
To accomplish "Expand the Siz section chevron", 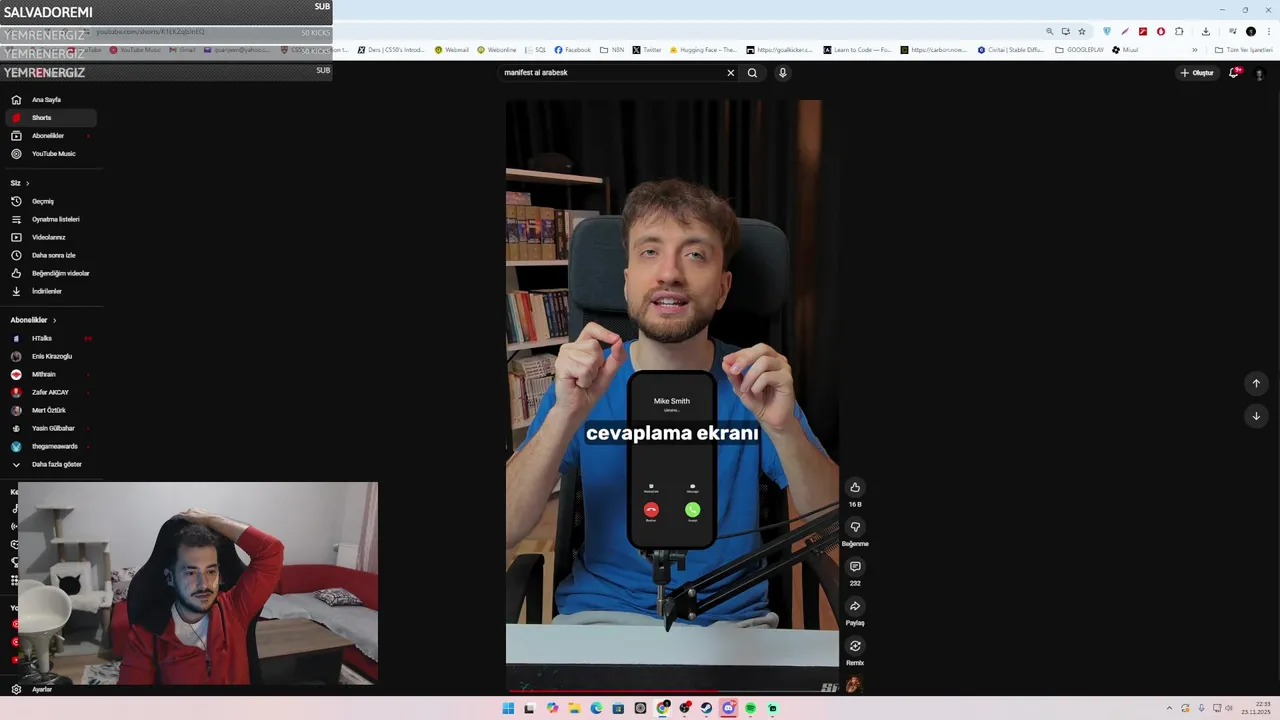I will (27, 183).
